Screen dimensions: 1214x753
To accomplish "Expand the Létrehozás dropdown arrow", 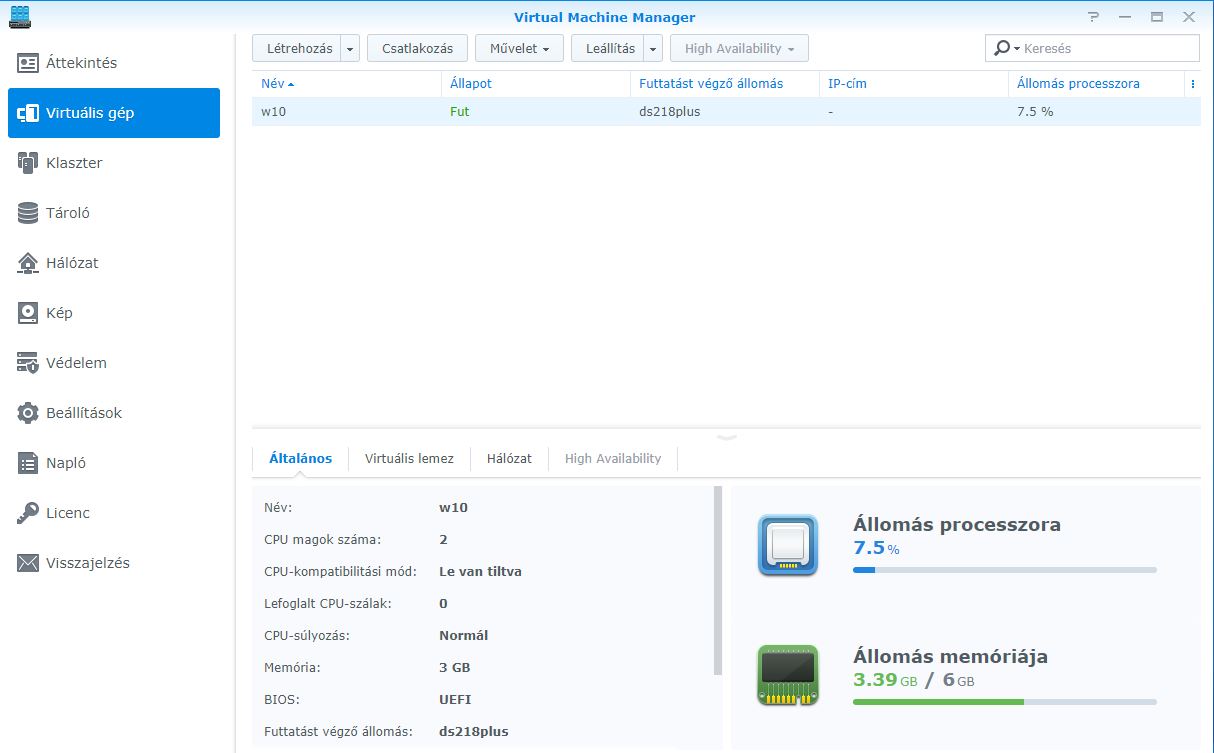I will [x=350, y=49].
